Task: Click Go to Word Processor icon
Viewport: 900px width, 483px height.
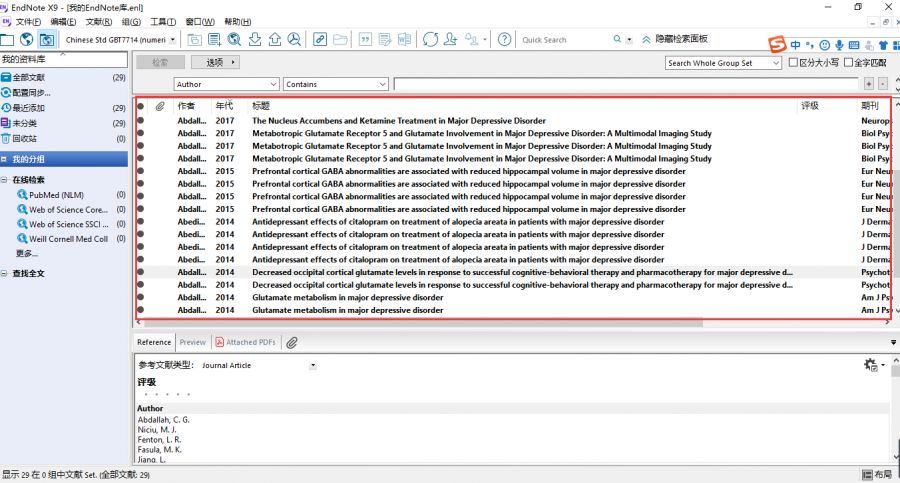Action: (405, 40)
